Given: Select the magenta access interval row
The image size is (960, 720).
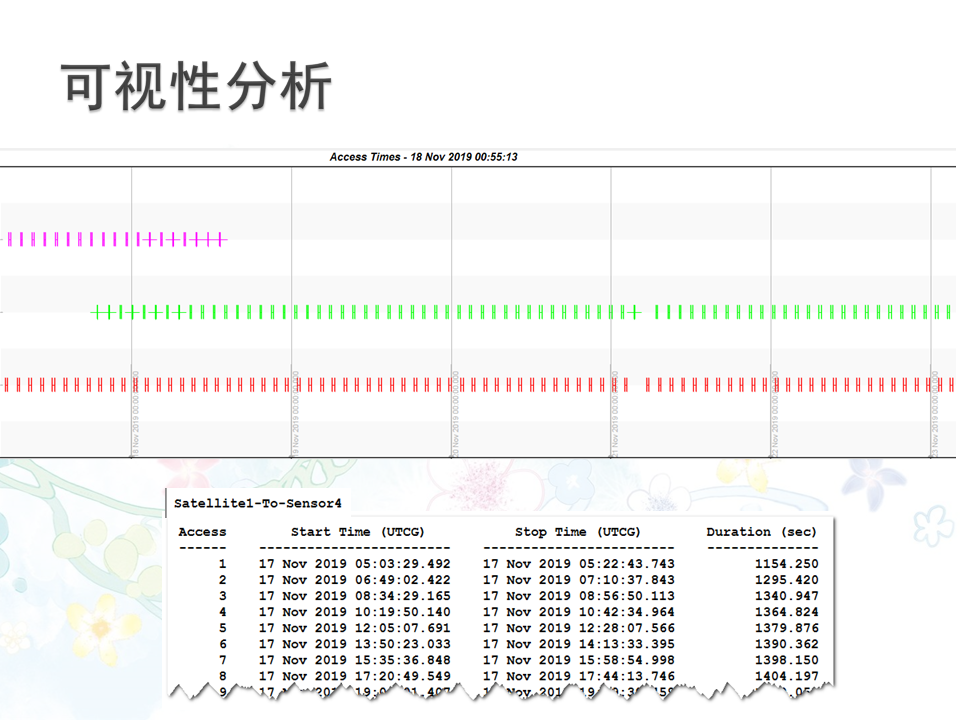Looking at the screenshot, I should (x=115, y=239).
